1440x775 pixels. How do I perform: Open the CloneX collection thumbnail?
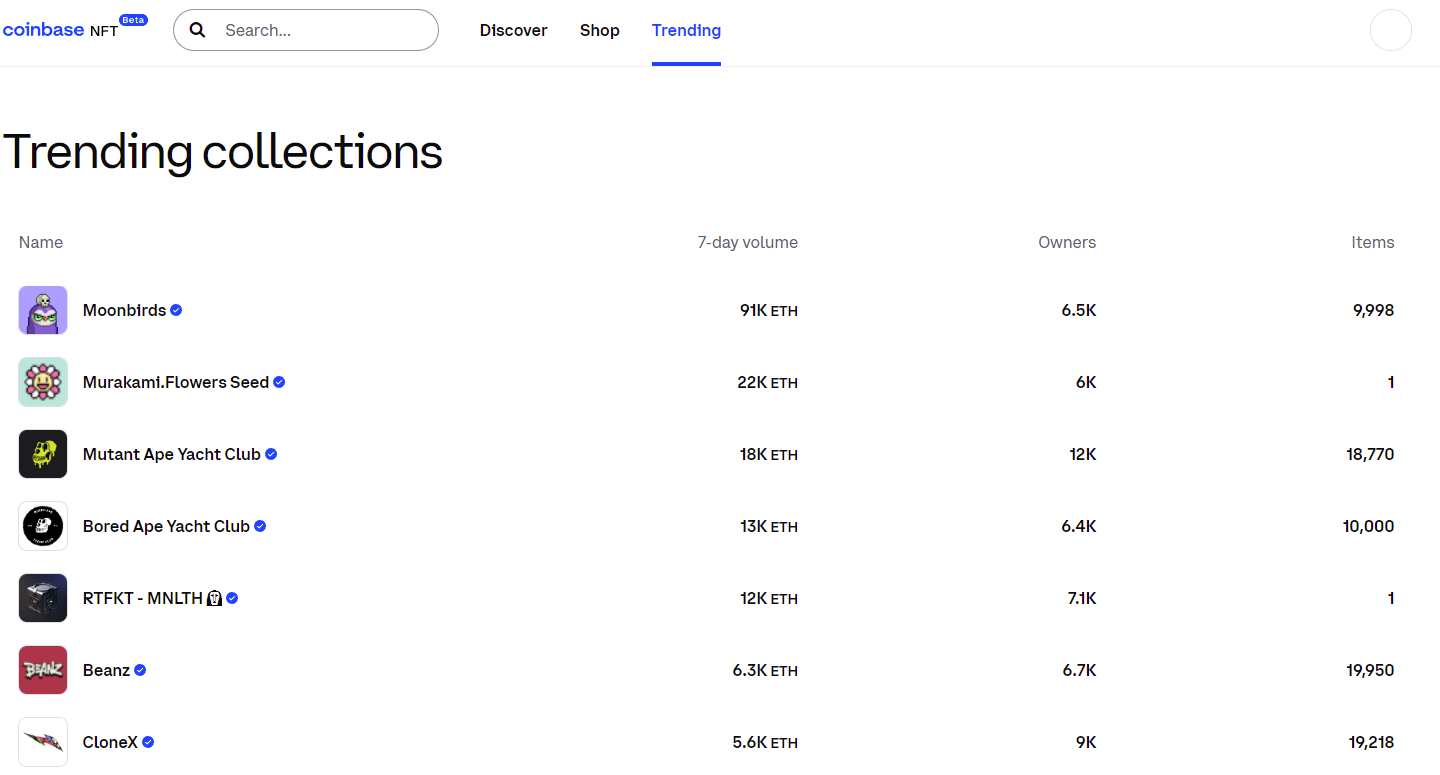(x=43, y=742)
